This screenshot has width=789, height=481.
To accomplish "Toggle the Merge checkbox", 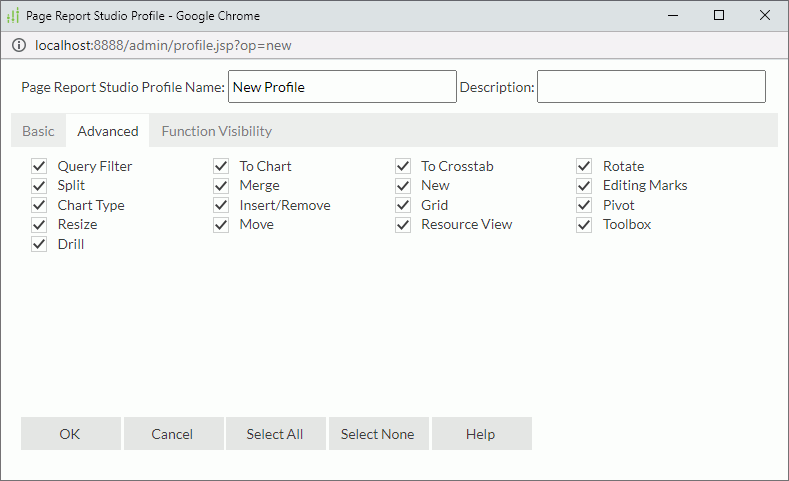I will 221,186.
